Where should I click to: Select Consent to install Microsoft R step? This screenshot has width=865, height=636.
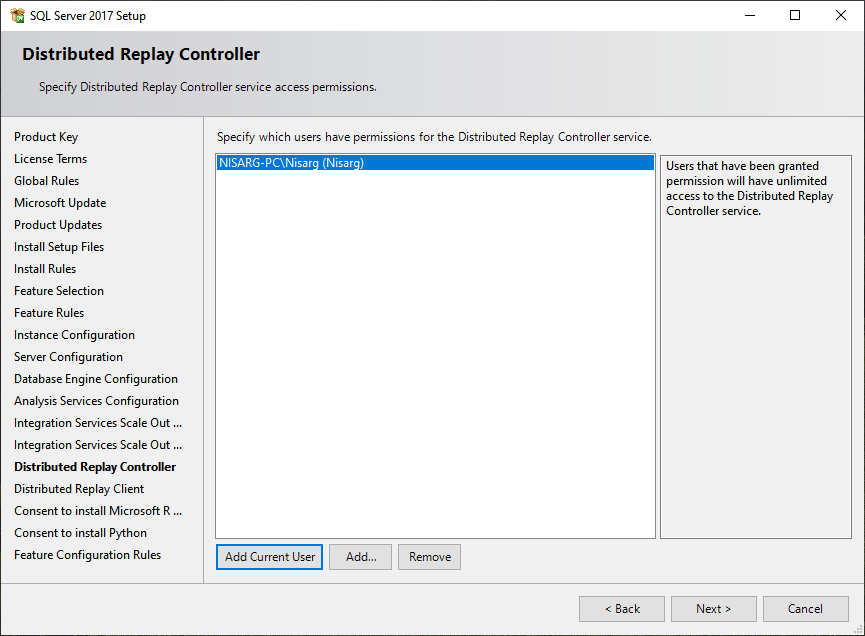pyautogui.click(x=98, y=511)
